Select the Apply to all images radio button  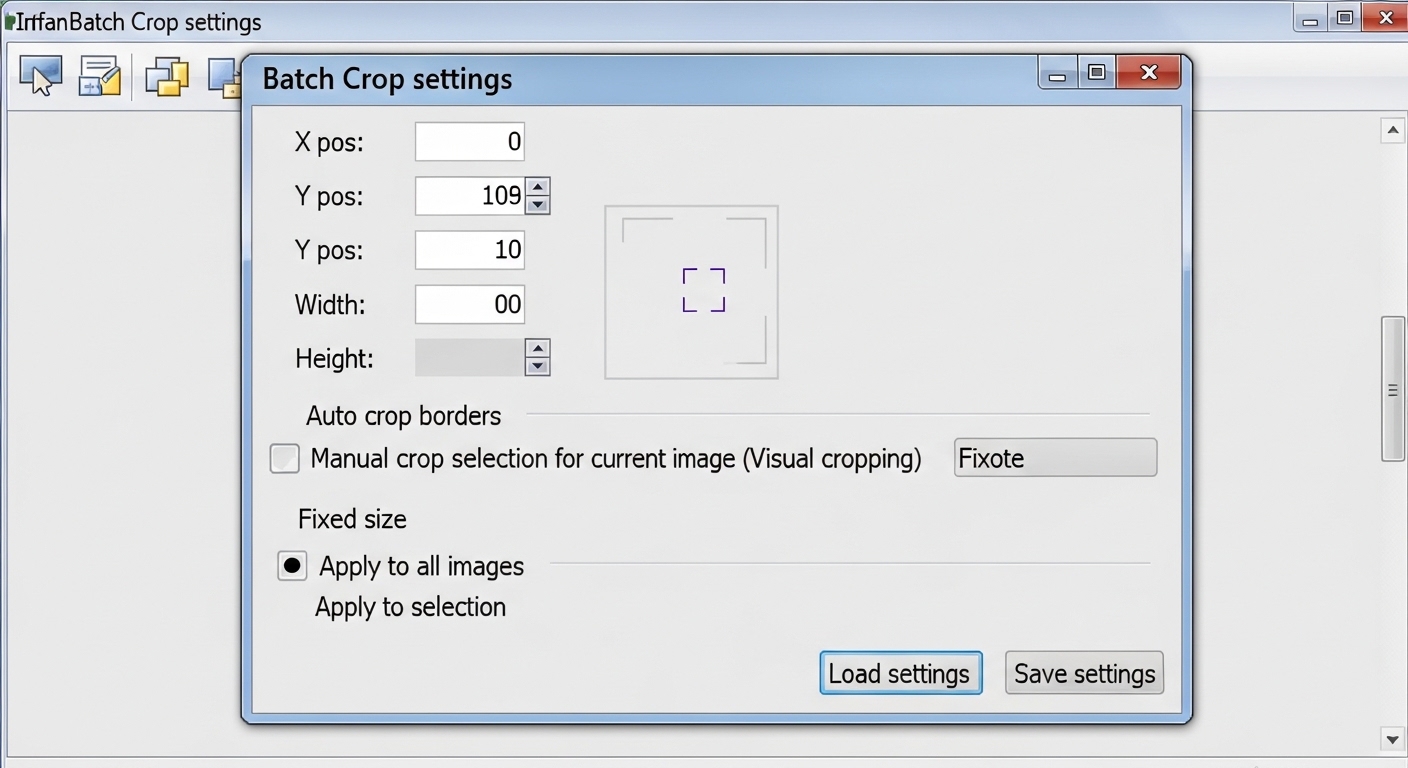292,566
